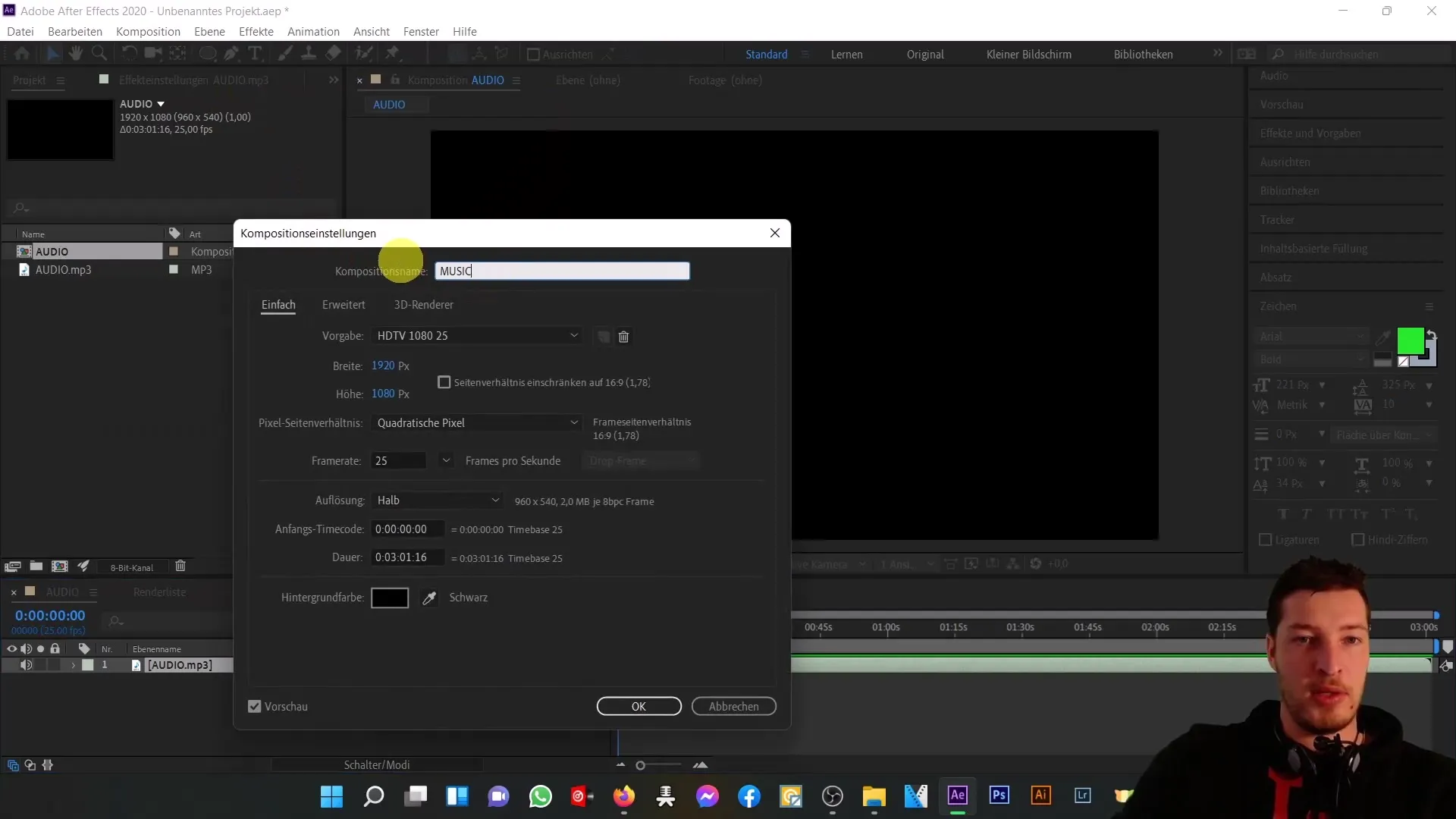The height and width of the screenshot is (819, 1456).
Task: Select the Camera tool
Action: coord(154,54)
